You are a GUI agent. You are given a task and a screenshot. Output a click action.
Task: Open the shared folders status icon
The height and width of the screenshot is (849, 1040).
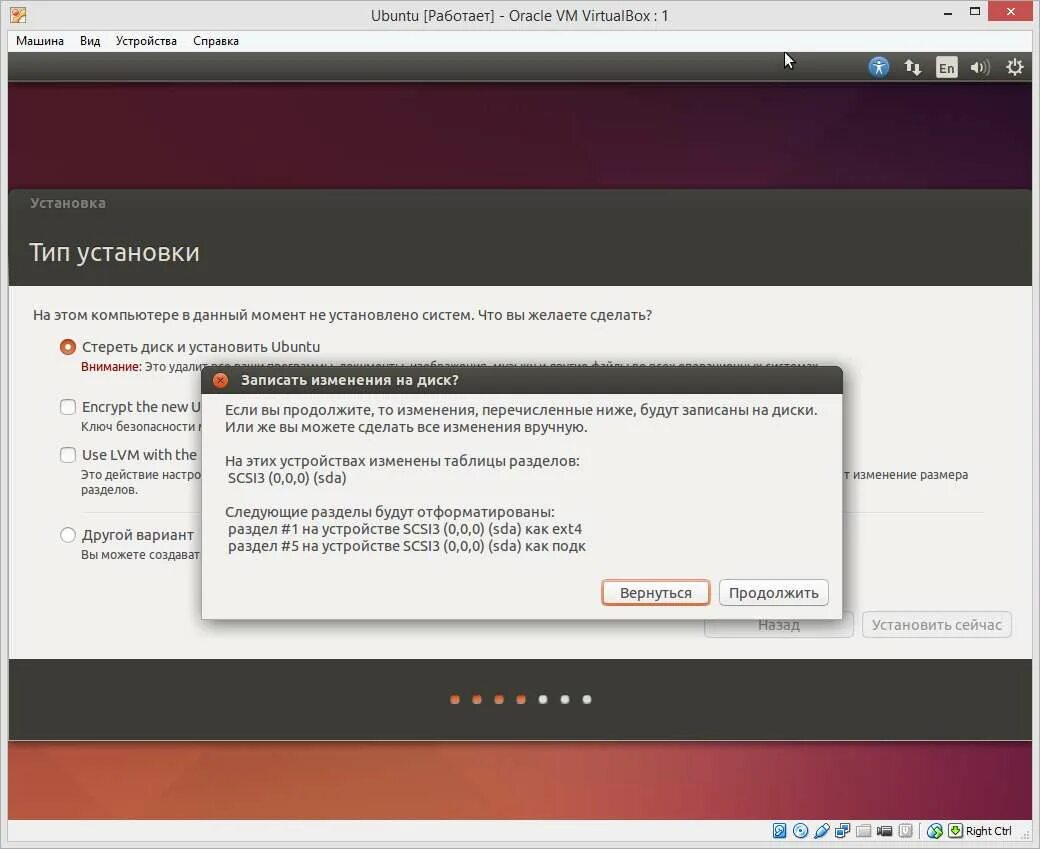pos(863,830)
